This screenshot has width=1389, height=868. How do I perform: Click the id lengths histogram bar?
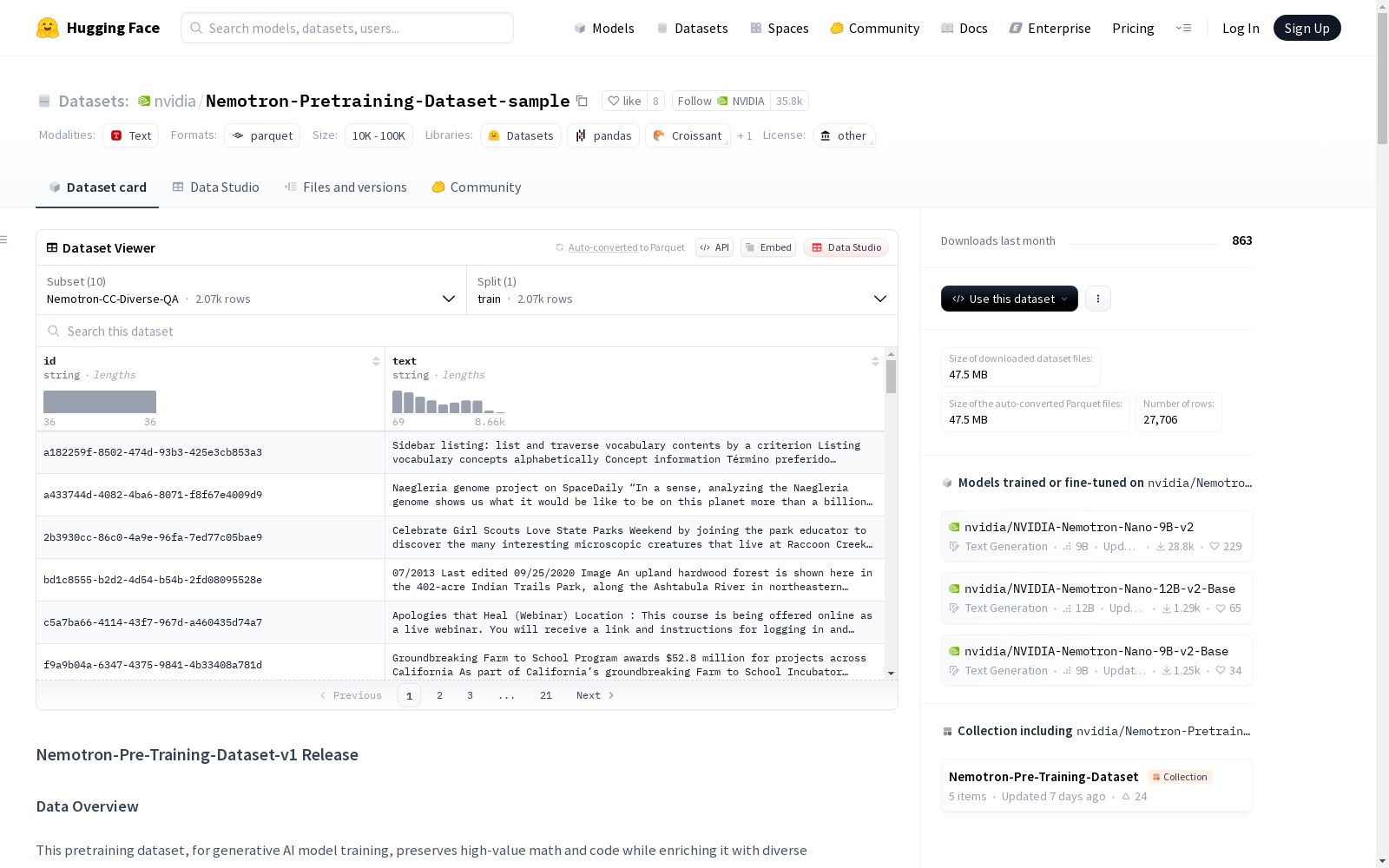pos(100,402)
